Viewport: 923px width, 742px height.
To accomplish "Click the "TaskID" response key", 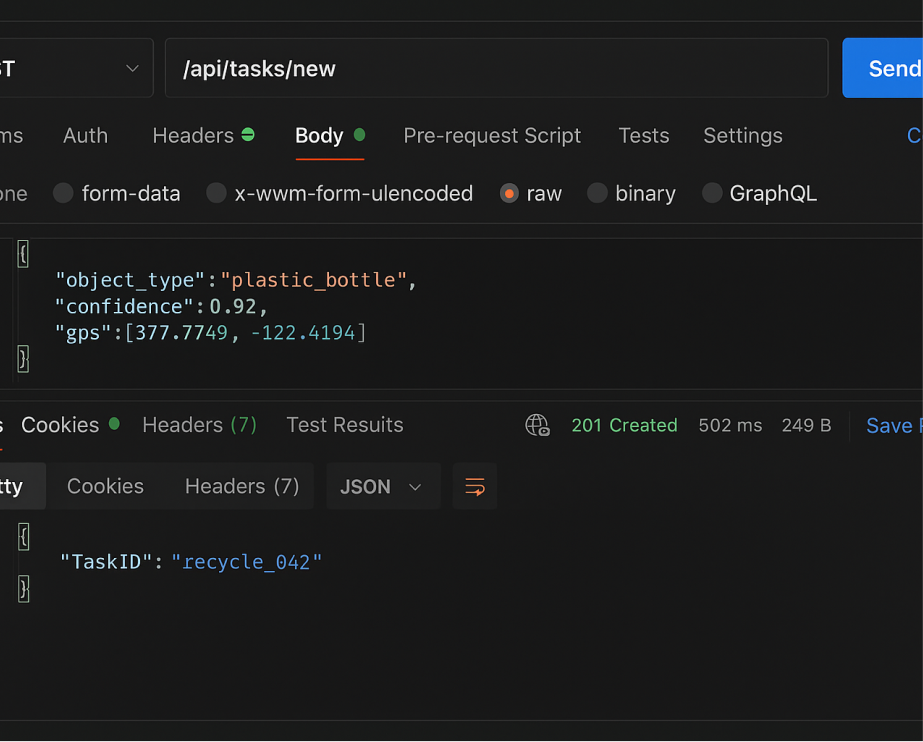I will pyautogui.click(x=106, y=562).
